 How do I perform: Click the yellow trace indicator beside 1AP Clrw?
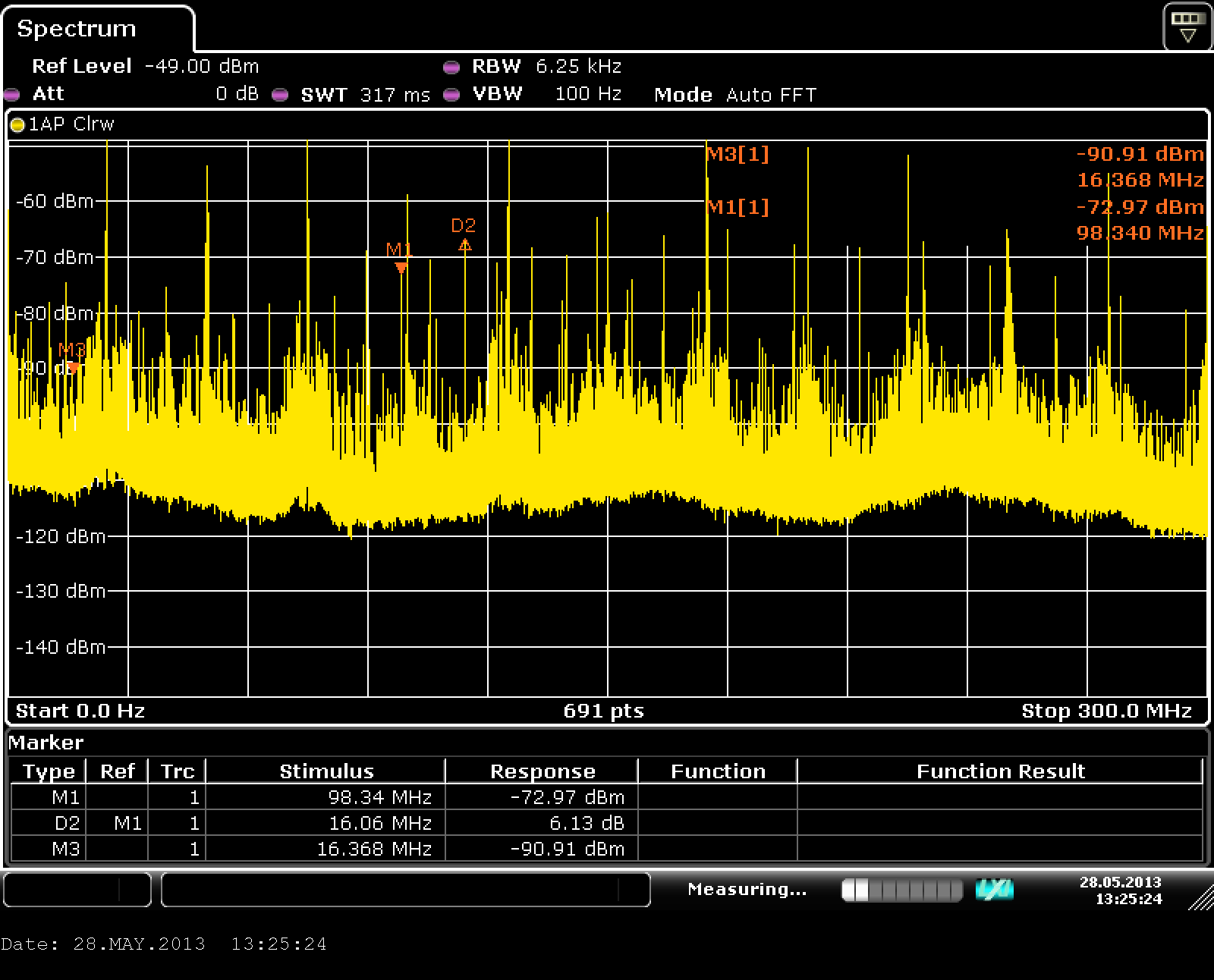(x=17, y=125)
